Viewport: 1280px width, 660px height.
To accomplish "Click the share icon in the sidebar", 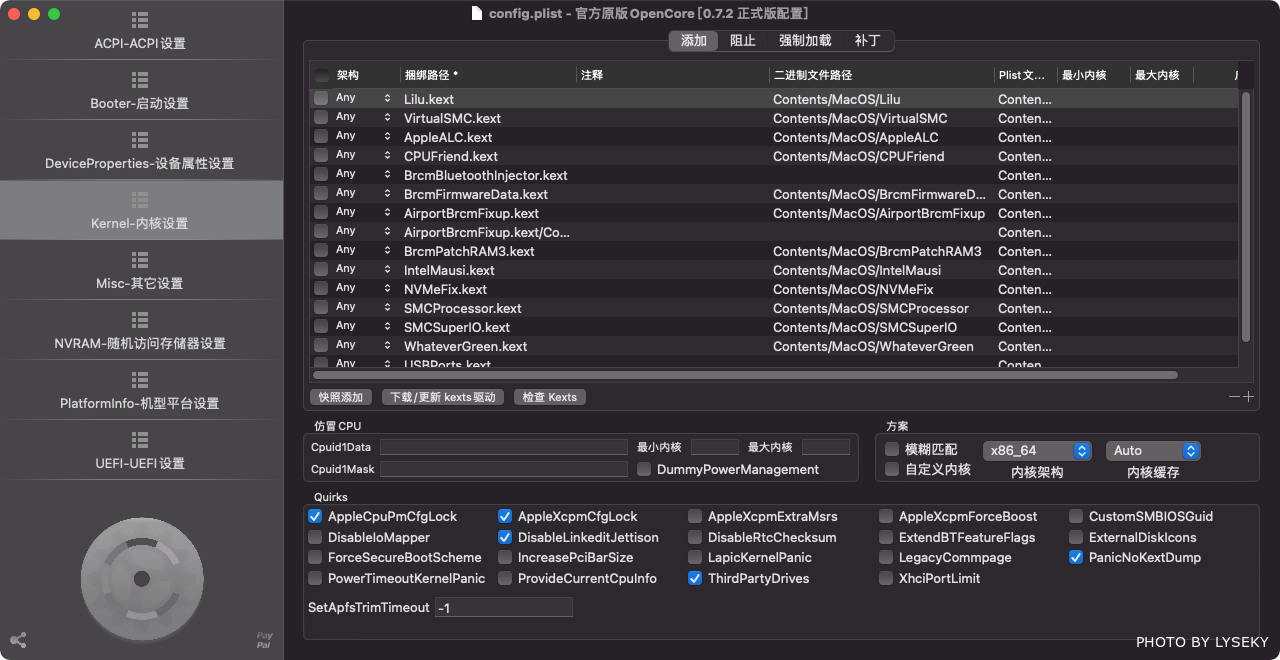I will (18, 640).
